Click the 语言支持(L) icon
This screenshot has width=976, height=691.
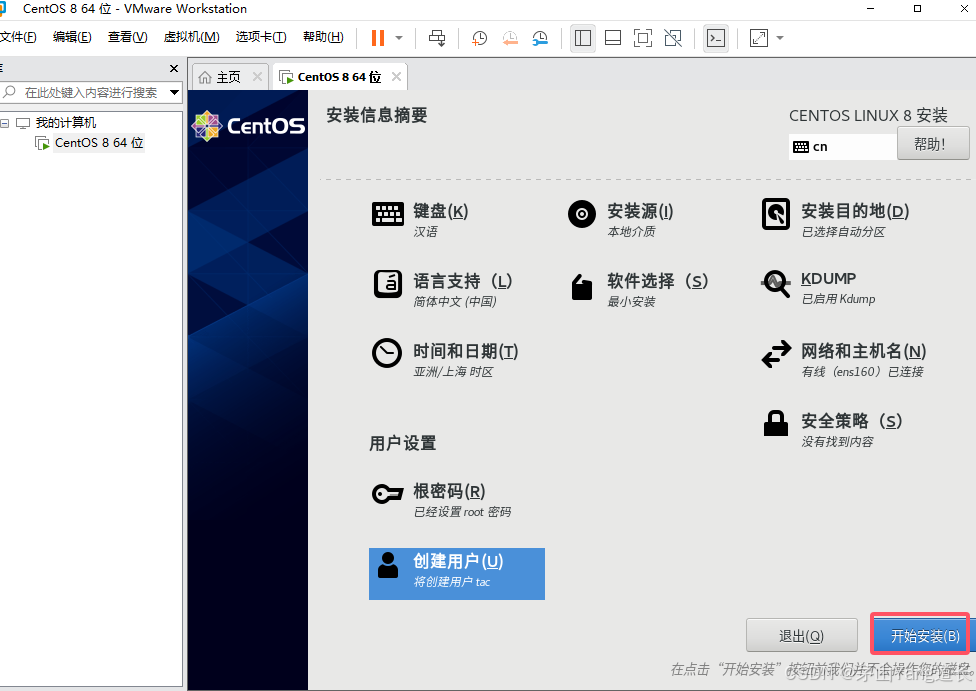pyautogui.click(x=388, y=284)
